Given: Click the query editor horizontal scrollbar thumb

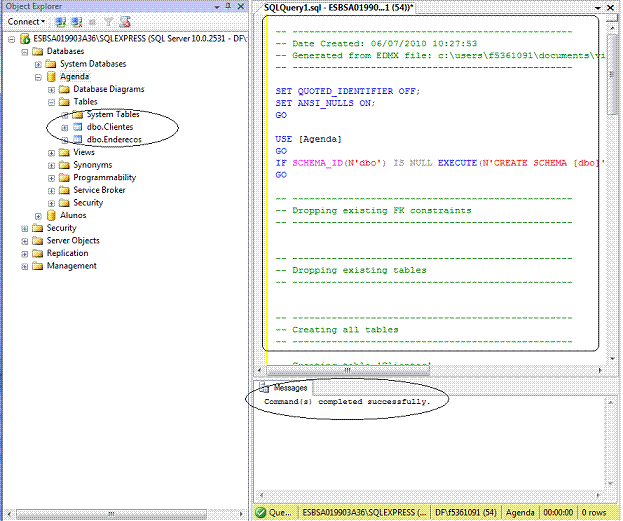Looking at the screenshot, I should [348, 370].
